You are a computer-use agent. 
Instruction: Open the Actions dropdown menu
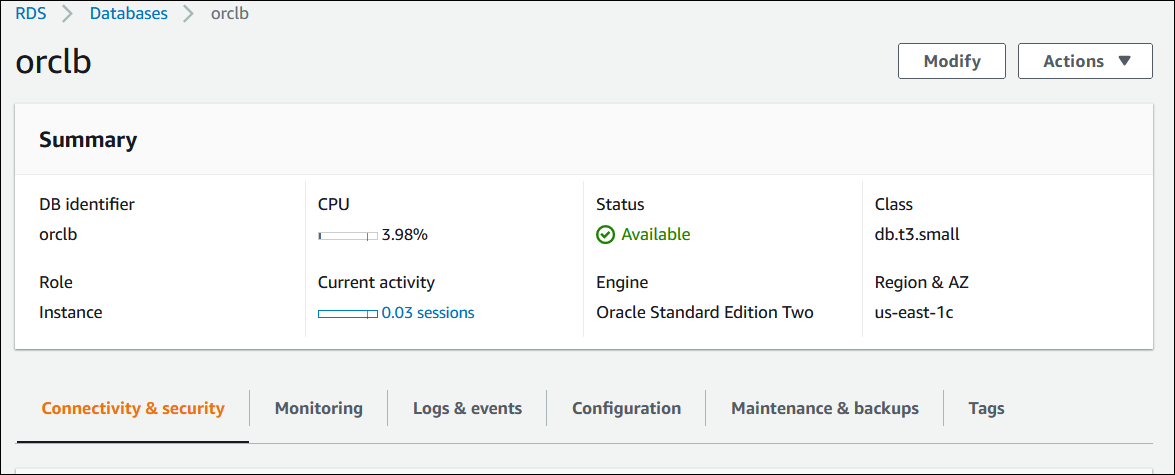point(1085,61)
